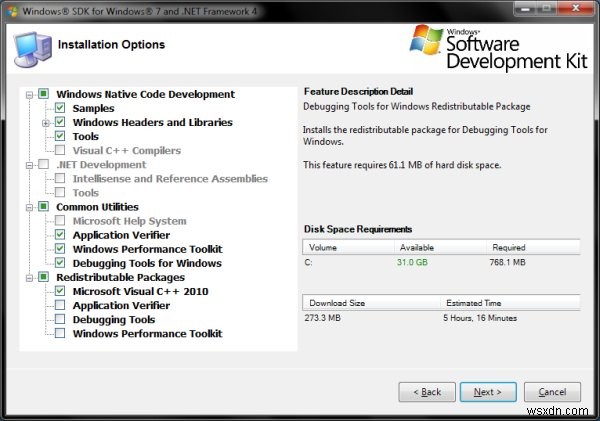Check Windows Performance Toolkit under Redistributable Packages
This screenshot has height=421, width=600.
click(x=60, y=333)
